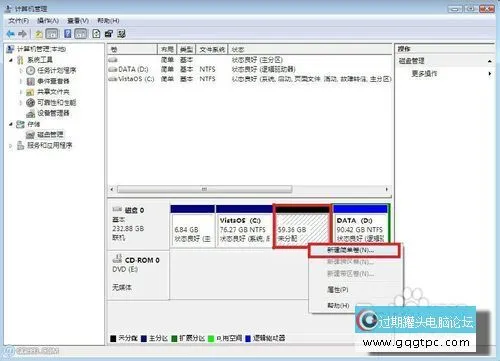Click the black 未分配 legend swatch
This screenshot has height=361, width=500.
[113, 339]
